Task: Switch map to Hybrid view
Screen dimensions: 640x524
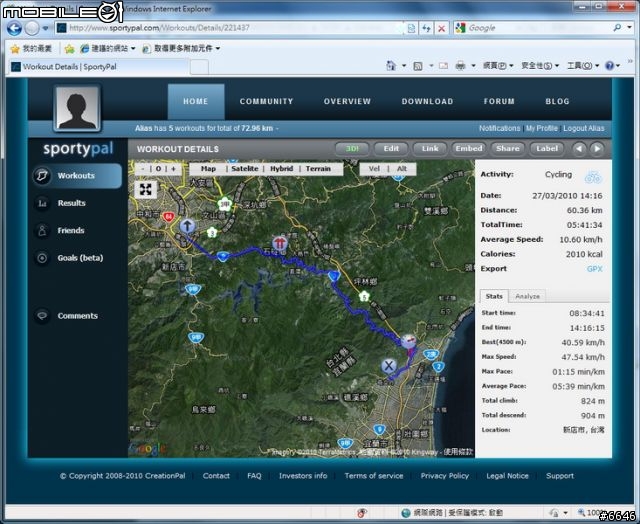Action: point(282,169)
